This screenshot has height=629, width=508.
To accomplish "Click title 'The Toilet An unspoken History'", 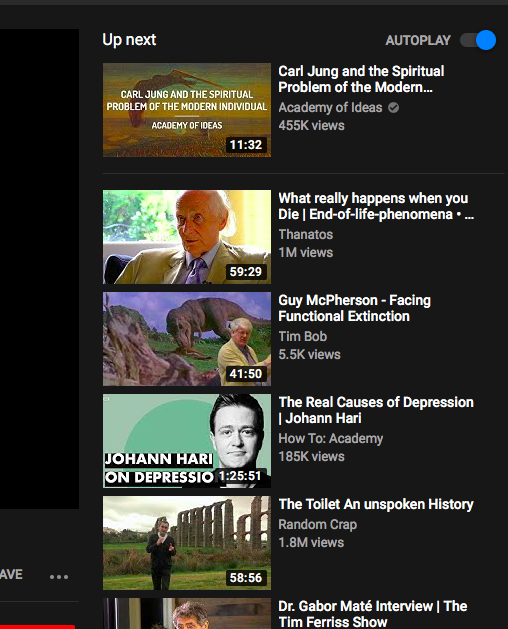I will click(376, 504).
